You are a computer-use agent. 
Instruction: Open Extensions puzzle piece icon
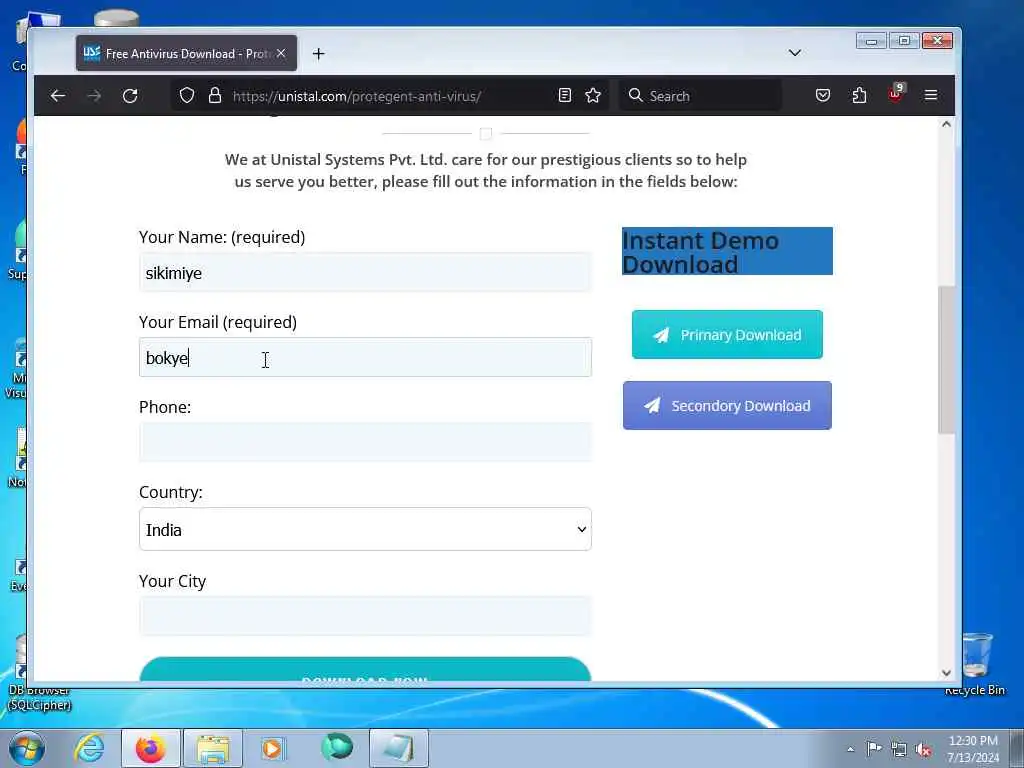click(x=859, y=96)
